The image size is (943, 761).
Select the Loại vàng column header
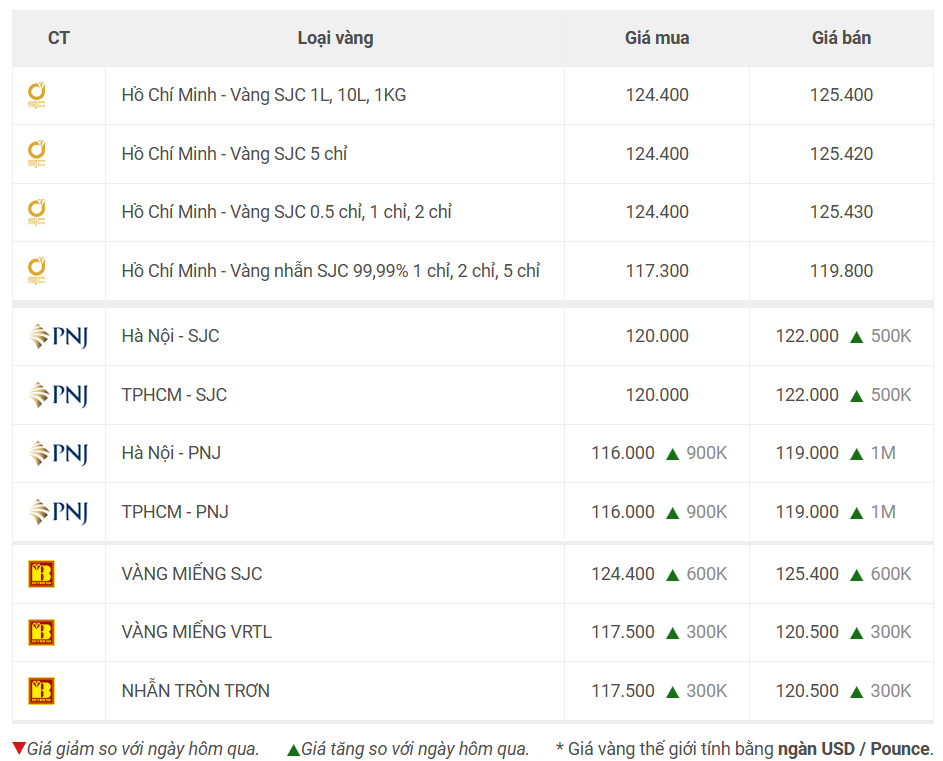336,38
